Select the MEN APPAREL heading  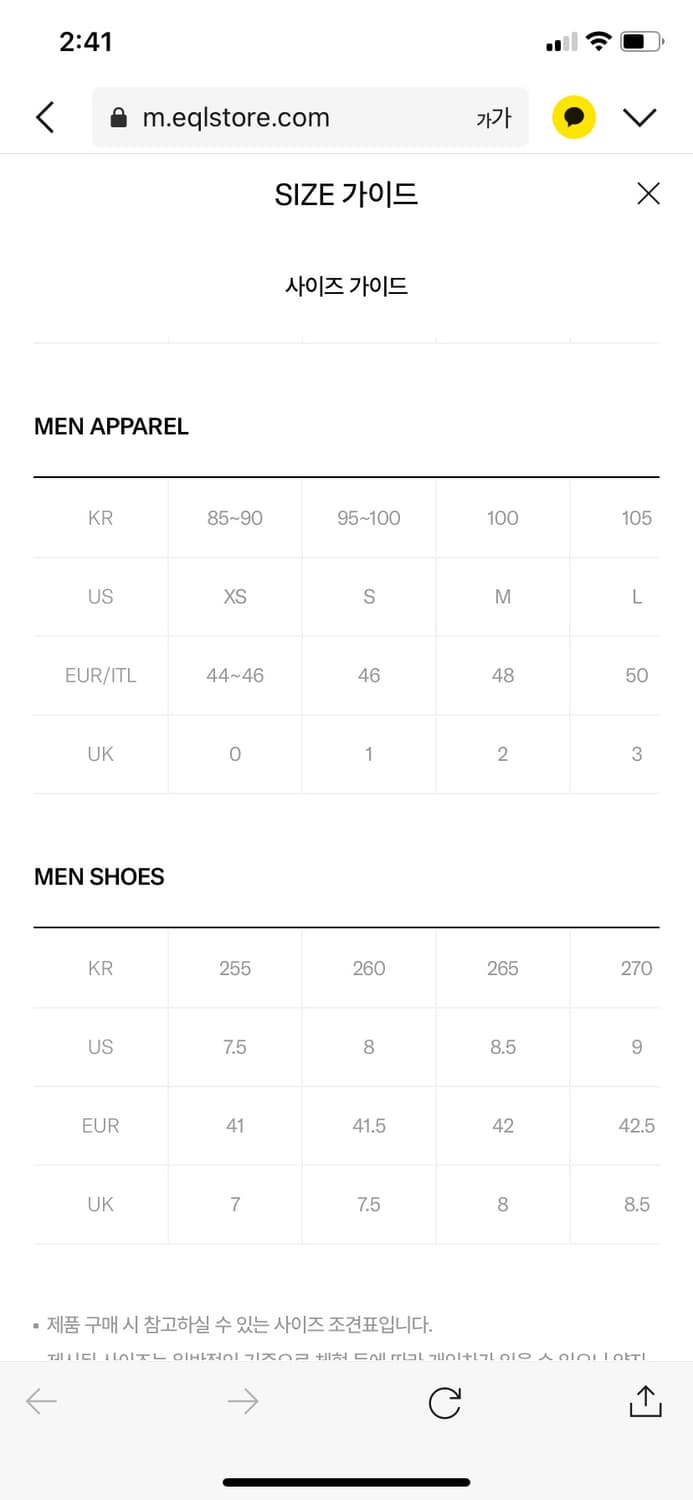(111, 426)
